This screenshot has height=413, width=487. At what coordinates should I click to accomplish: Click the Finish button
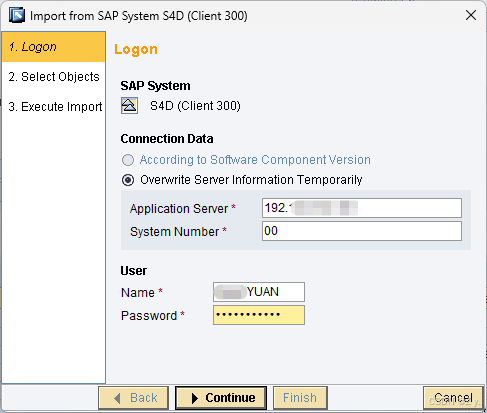pyautogui.click(x=300, y=398)
